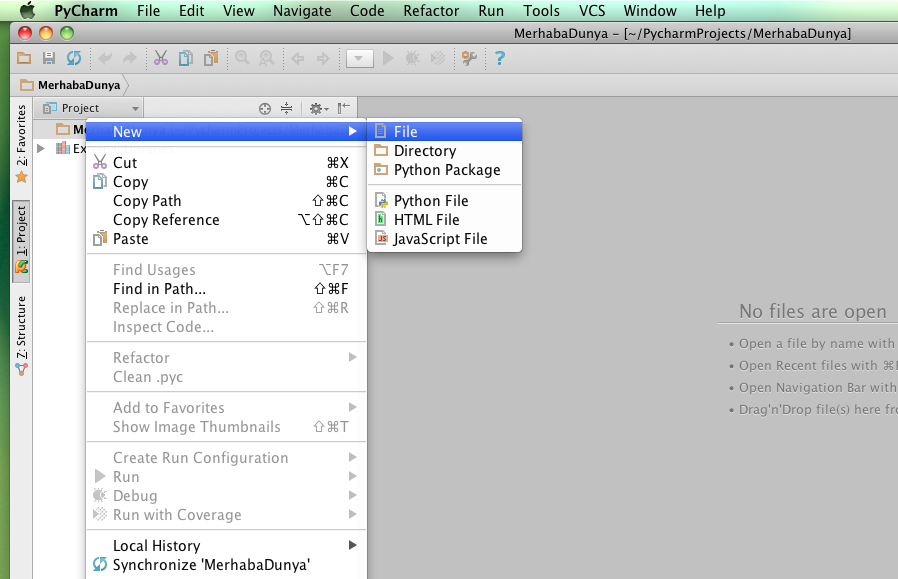898x579 pixels.
Task: Choose HTML File in the New submenu
Action: [x=445, y=220]
